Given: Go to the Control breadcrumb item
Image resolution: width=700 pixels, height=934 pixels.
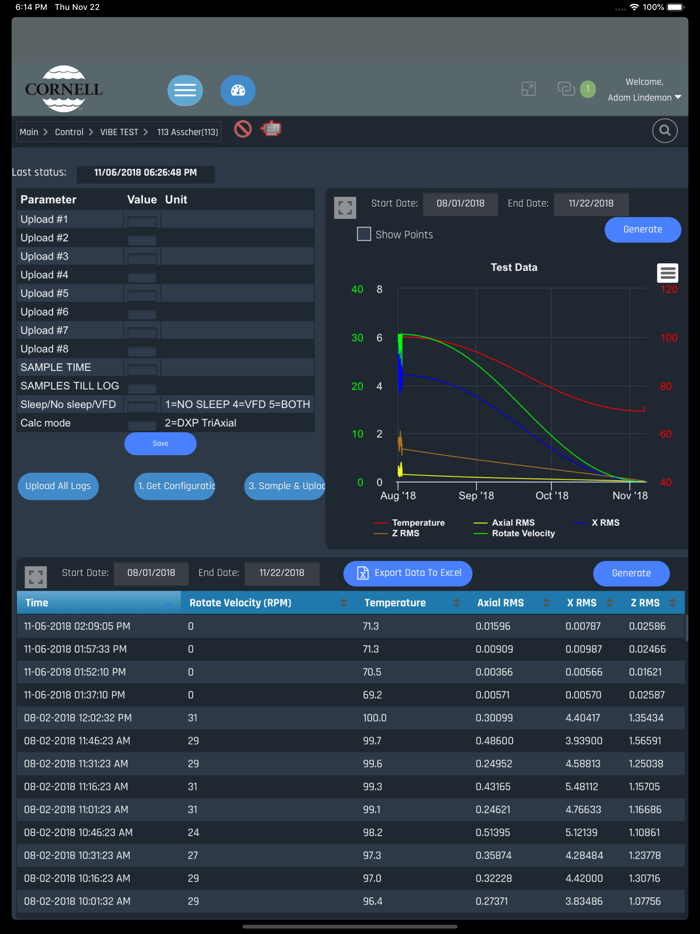Looking at the screenshot, I should click(69, 132).
